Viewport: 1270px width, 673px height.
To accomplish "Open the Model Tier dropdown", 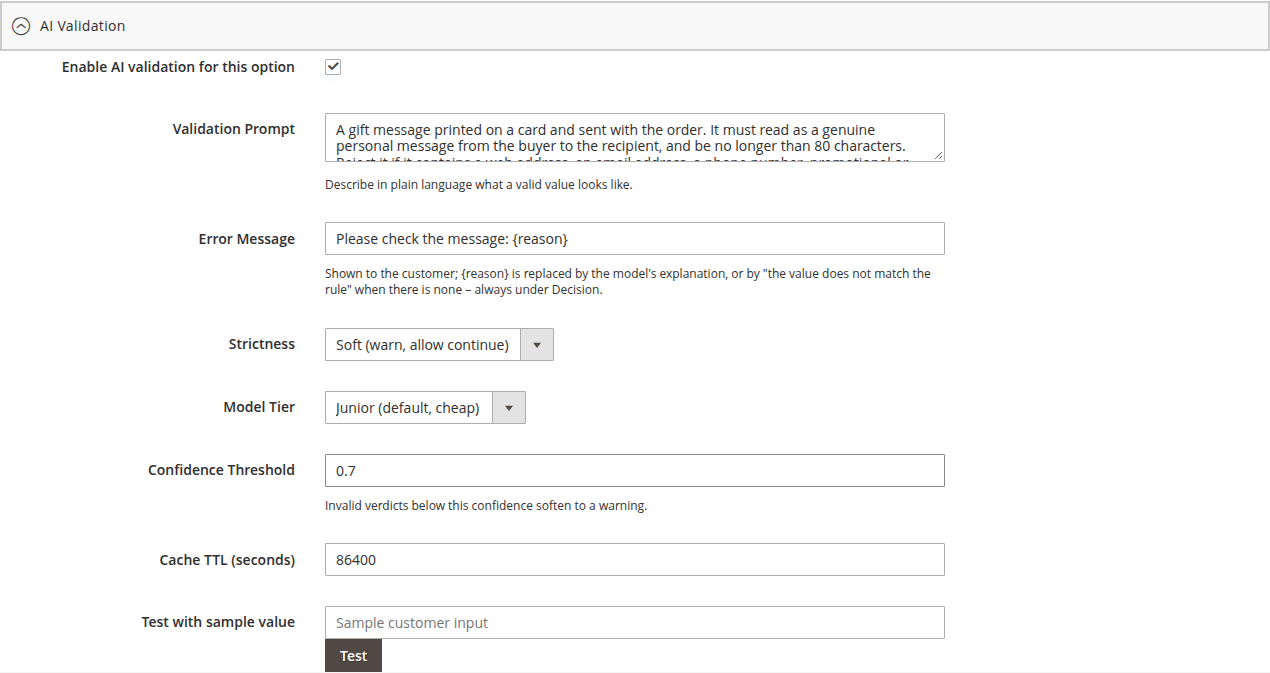I will [x=425, y=407].
